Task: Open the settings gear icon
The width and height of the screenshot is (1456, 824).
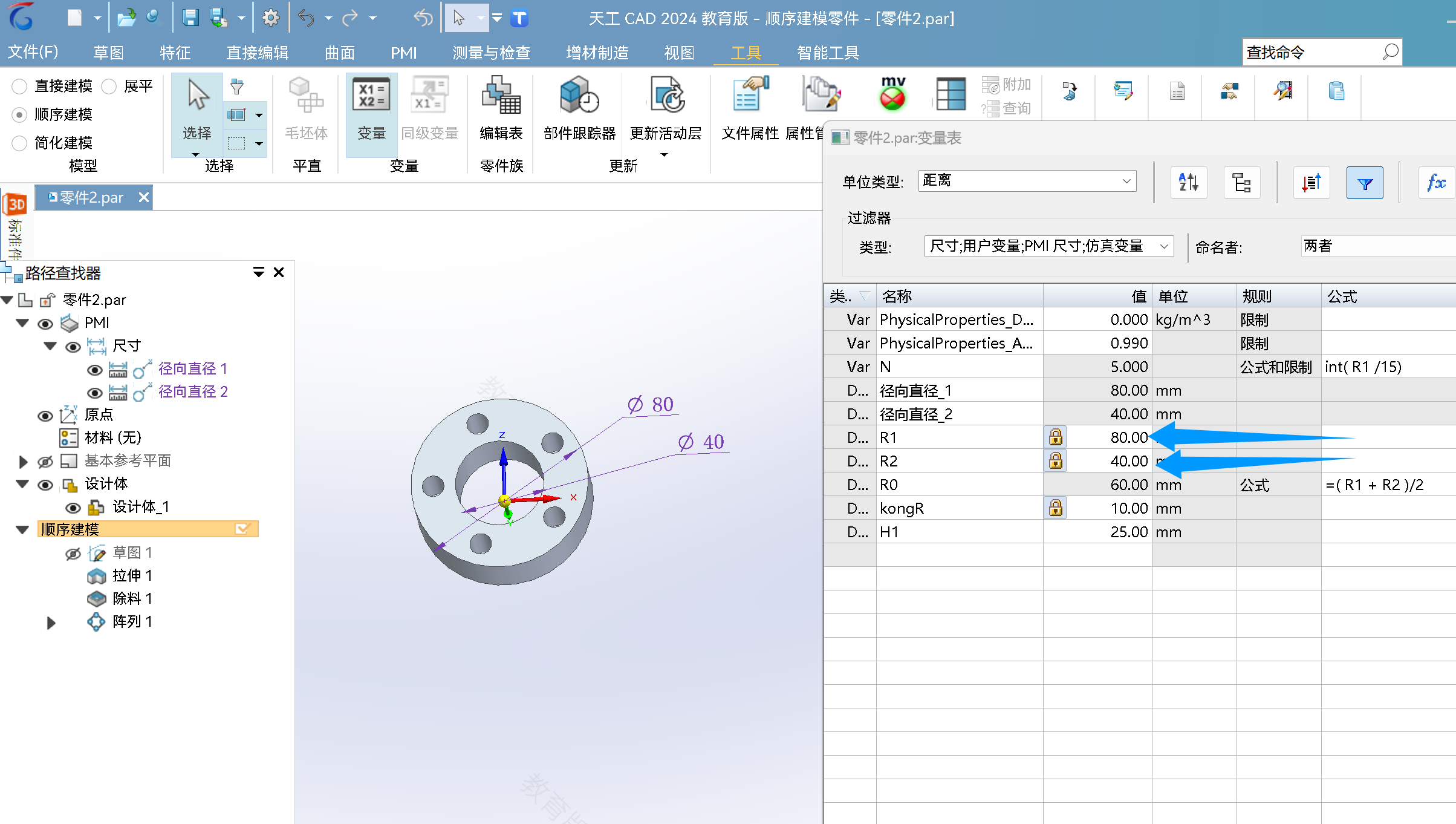Action: [270, 18]
